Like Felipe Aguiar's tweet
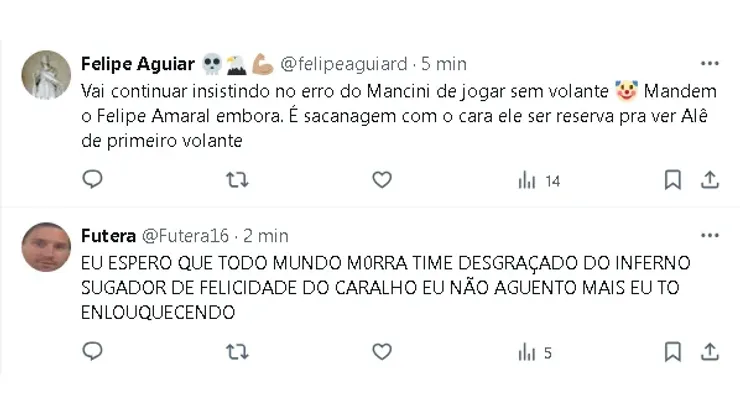This screenshot has width=740, height=416. pyautogui.click(x=382, y=180)
